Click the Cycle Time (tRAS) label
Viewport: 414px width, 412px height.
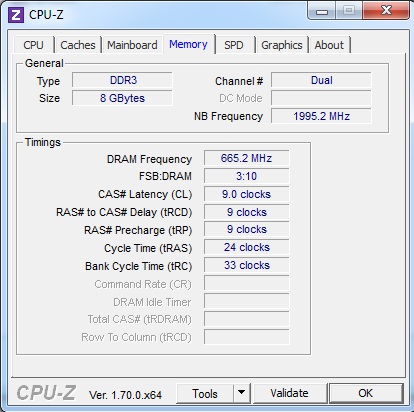[148, 248]
